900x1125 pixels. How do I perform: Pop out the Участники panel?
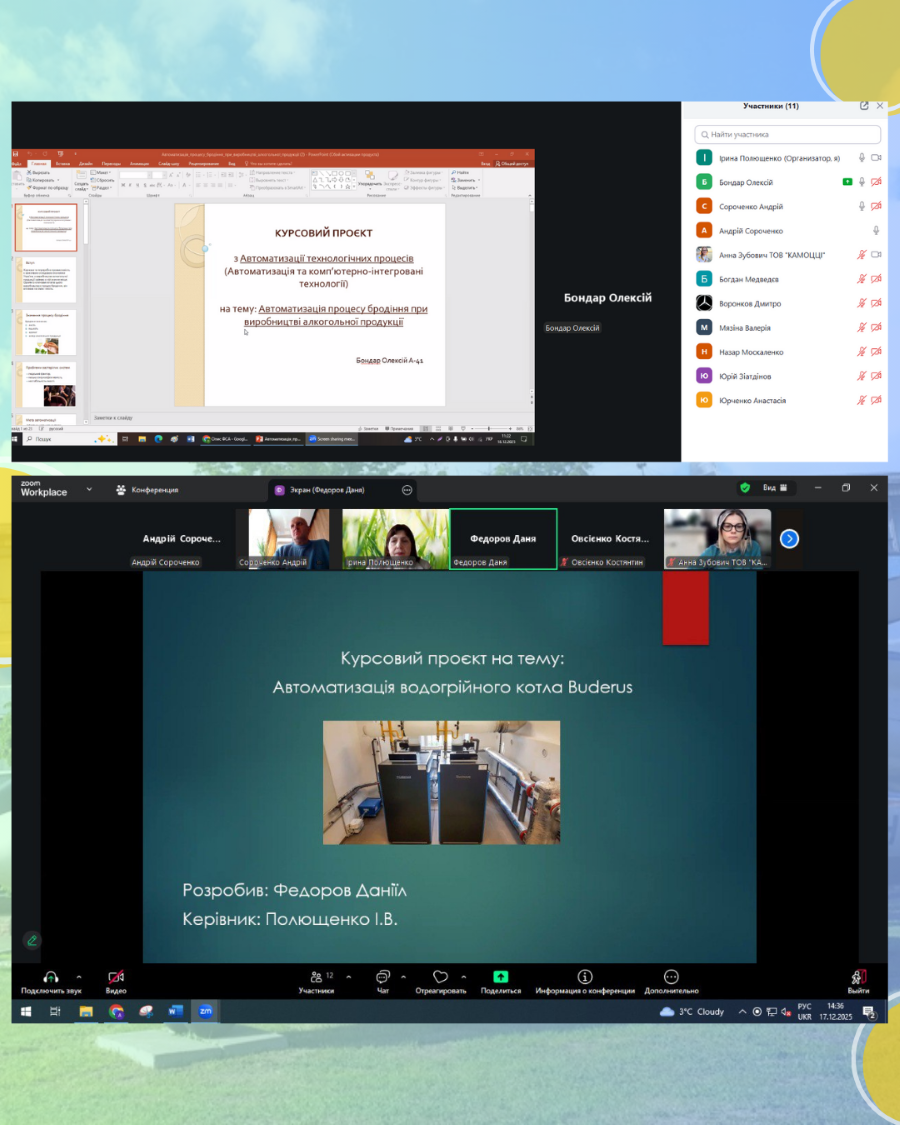(864, 106)
